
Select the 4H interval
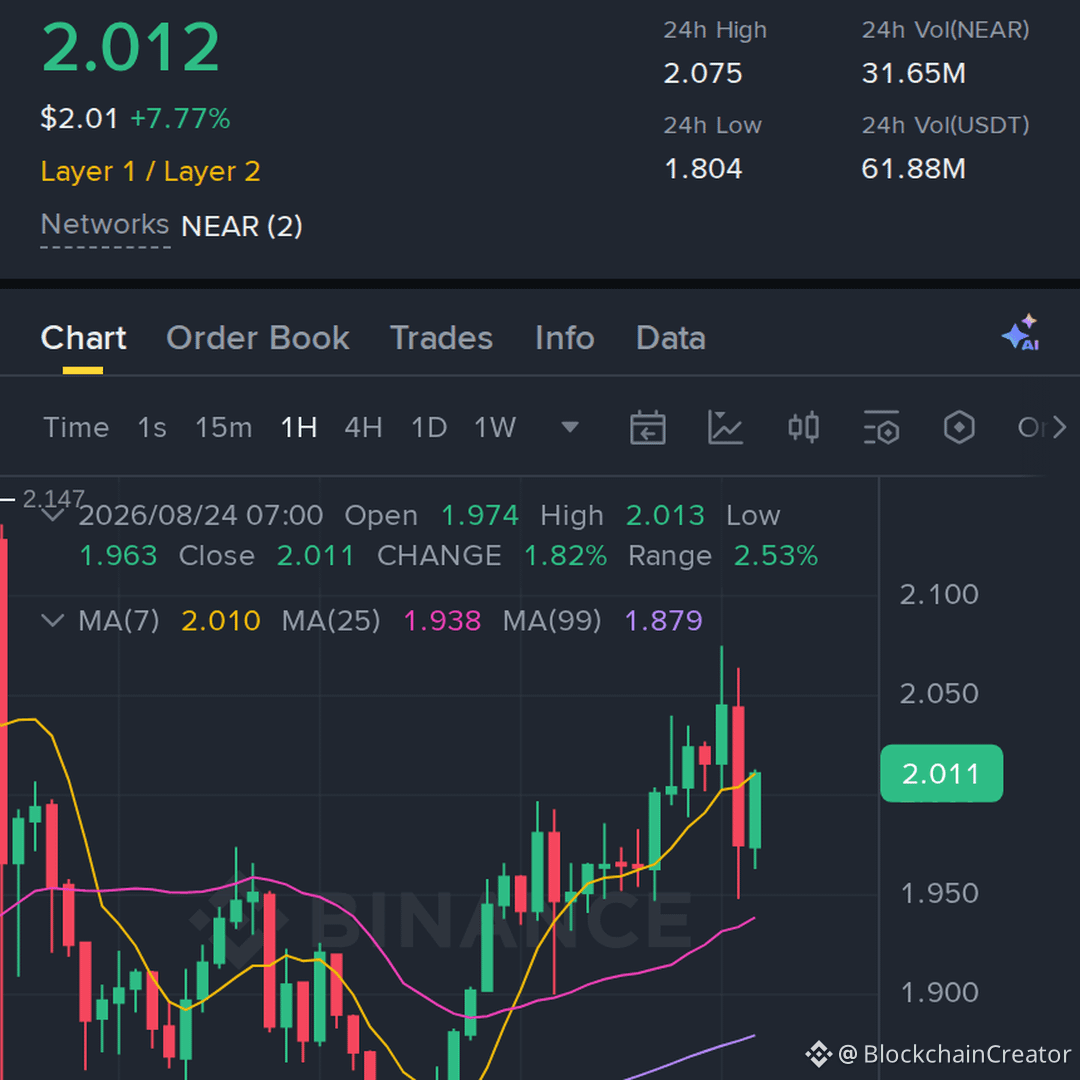click(364, 428)
